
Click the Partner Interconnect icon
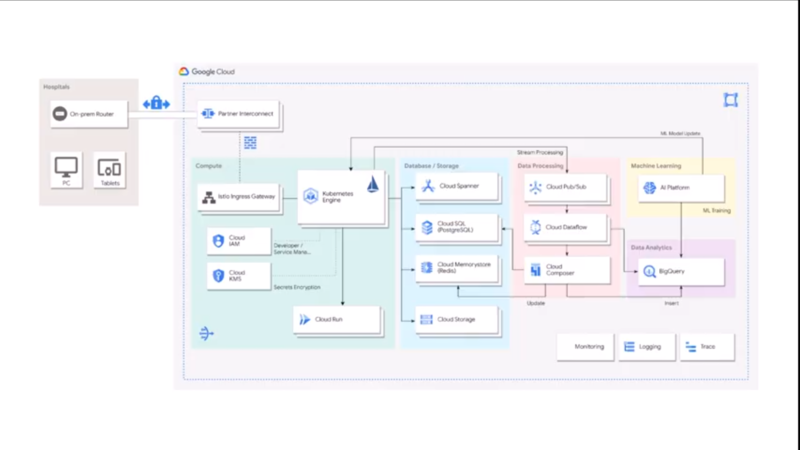click(208, 113)
